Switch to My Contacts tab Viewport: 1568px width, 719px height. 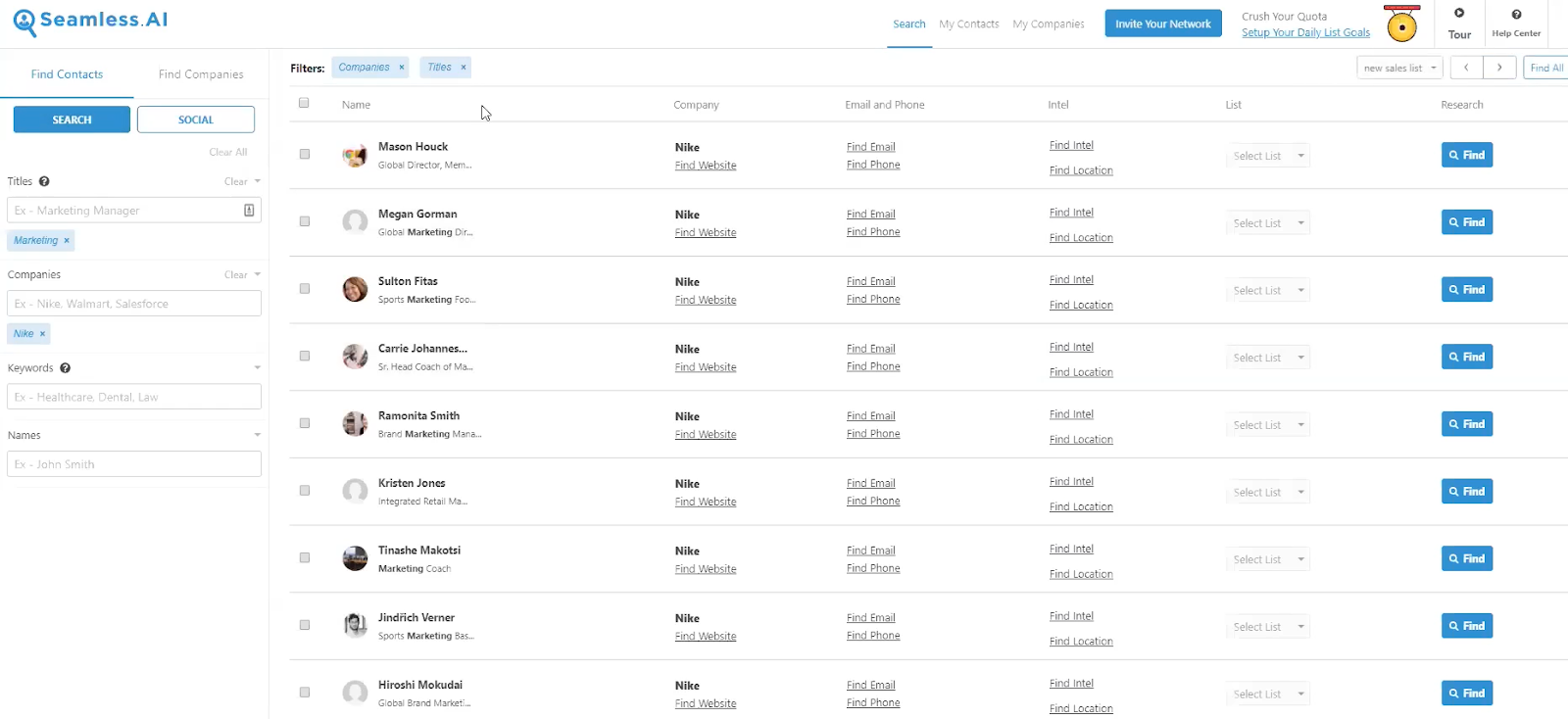point(969,24)
